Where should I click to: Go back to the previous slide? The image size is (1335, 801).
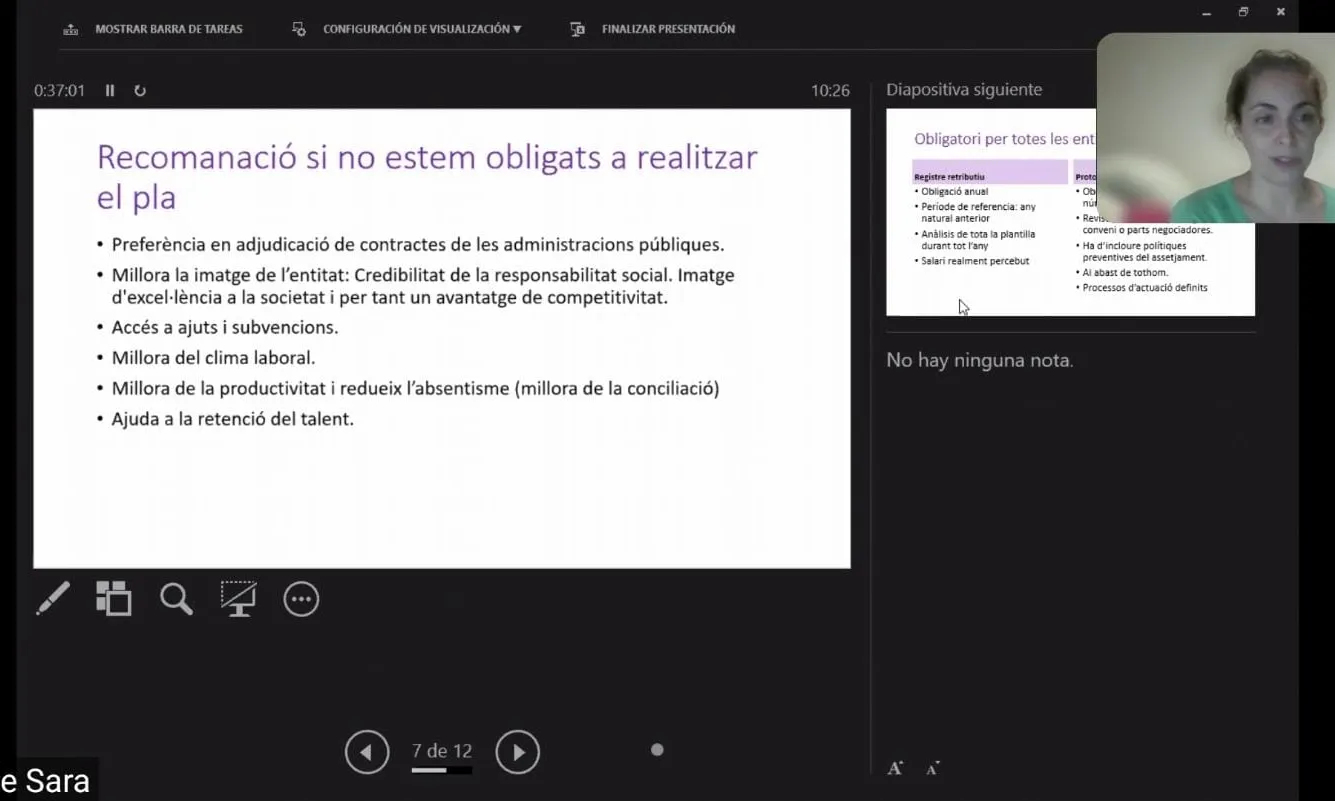[x=367, y=751]
